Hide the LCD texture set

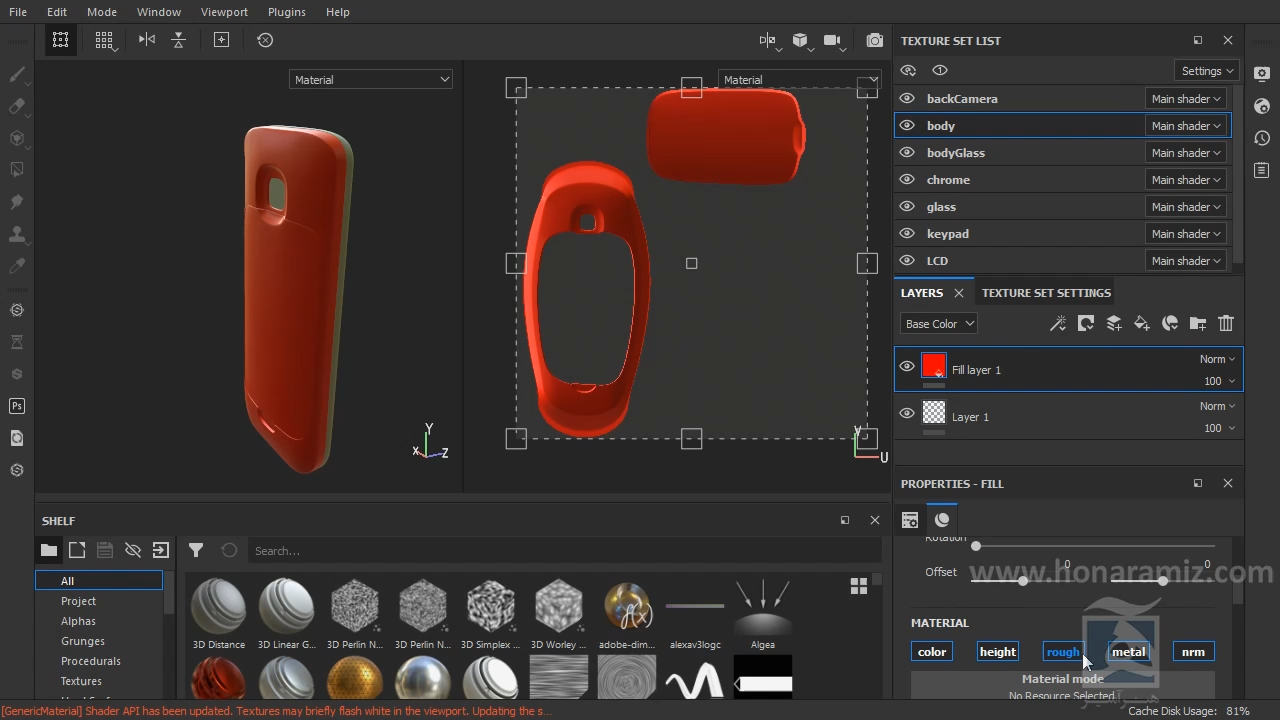tap(907, 260)
